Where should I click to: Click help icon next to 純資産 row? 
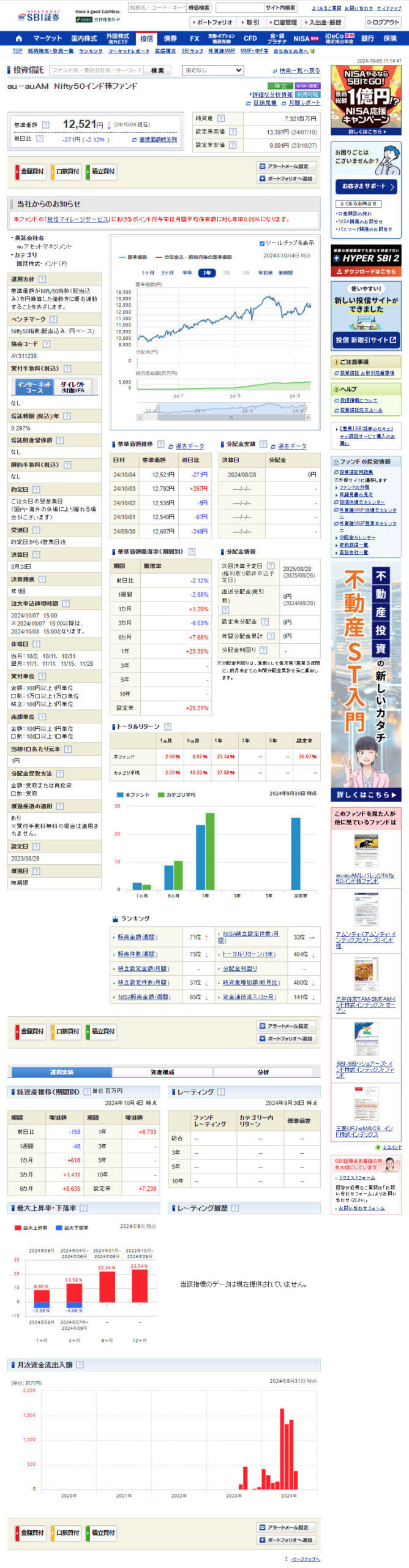(221, 118)
